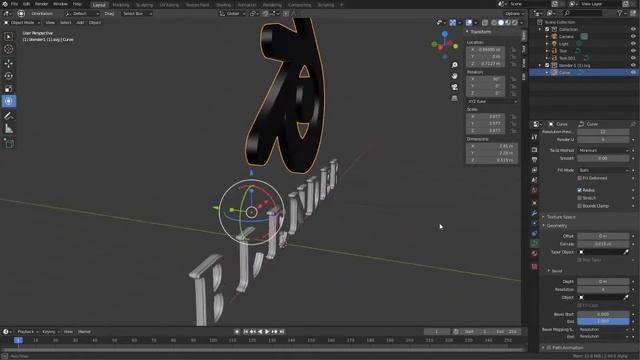Screen dimensions: 640x360
Task: Click the viewport pan hand icon
Action: [x=454, y=76]
